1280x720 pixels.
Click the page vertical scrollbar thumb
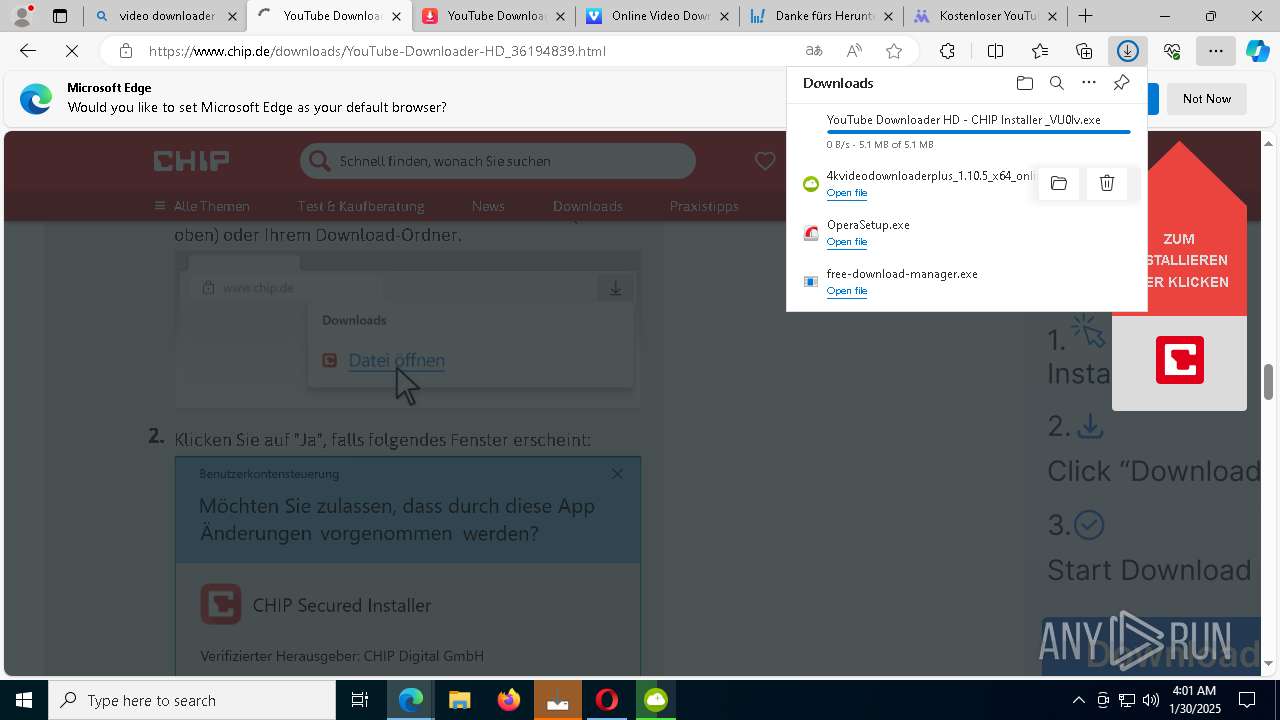(x=1269, y=381)
